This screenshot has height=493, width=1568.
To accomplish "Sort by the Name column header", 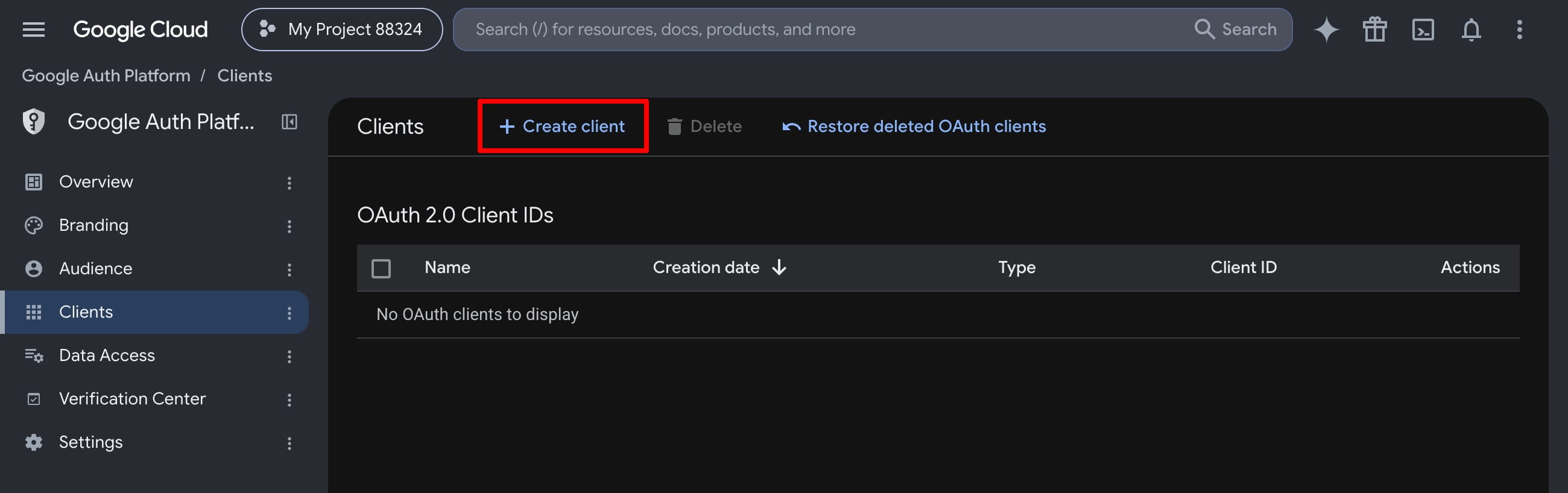I will [x=447, y=267].
